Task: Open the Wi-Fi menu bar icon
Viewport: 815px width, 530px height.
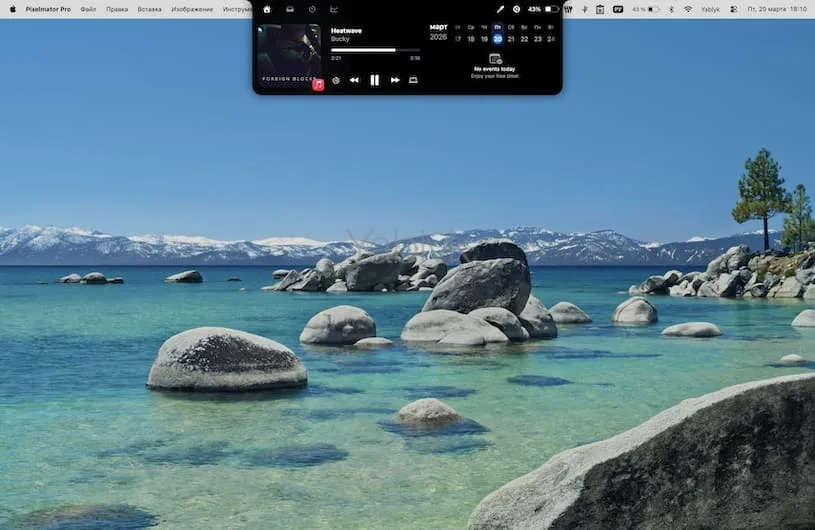Action: click(x=688, y=9)
